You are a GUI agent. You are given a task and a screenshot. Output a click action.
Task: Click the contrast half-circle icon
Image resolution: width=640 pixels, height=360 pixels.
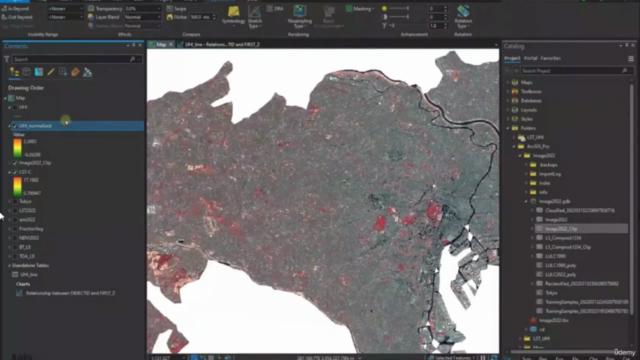pos(384,17)
